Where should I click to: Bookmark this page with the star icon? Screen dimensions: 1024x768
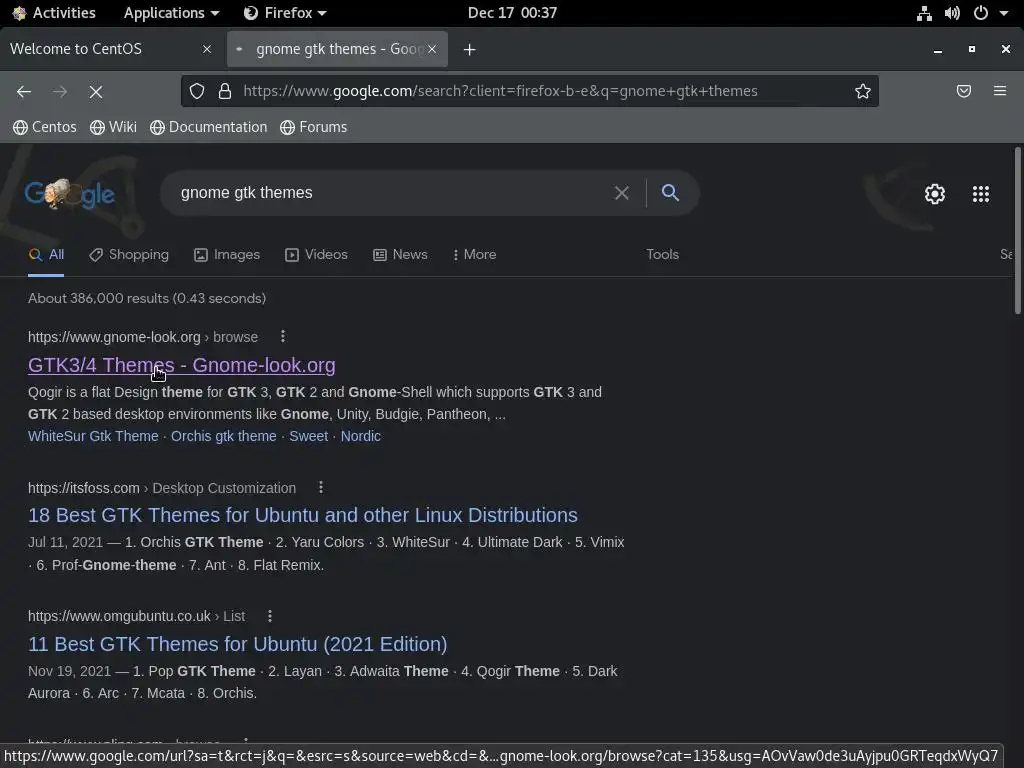[x=863, y=91]
